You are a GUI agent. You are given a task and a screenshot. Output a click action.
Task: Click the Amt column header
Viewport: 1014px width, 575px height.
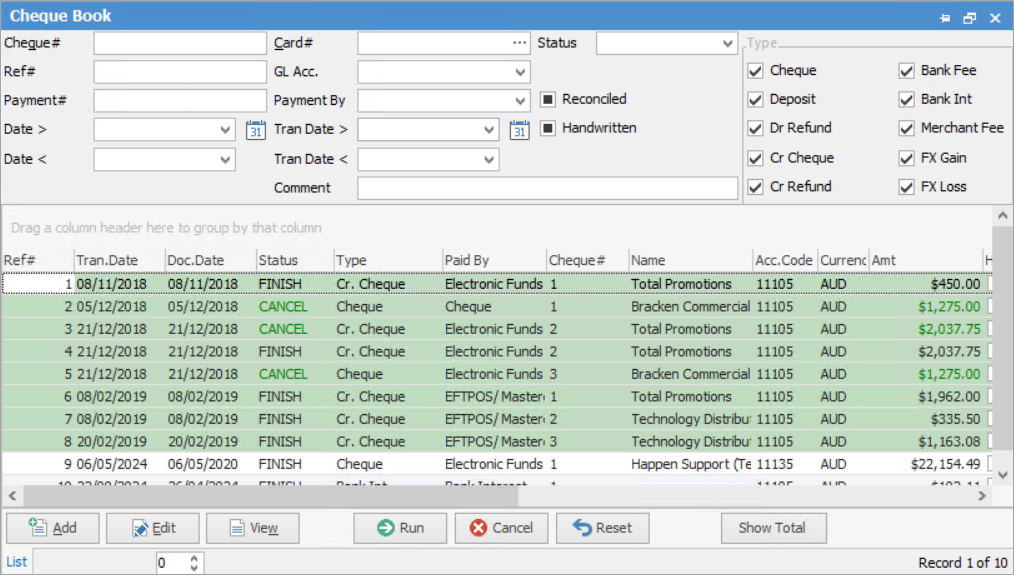click(924, 260)
